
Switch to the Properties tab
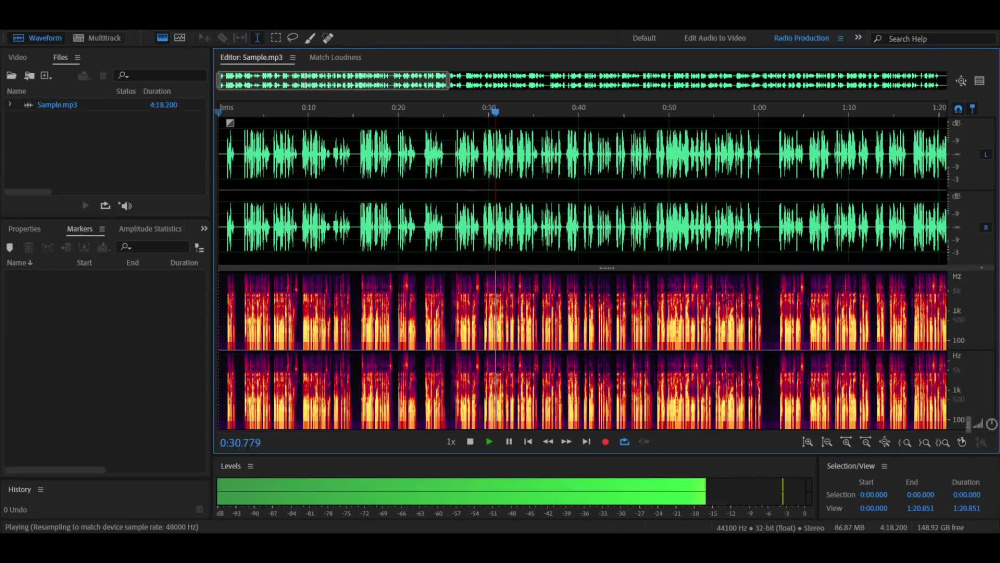click(24, 229)
